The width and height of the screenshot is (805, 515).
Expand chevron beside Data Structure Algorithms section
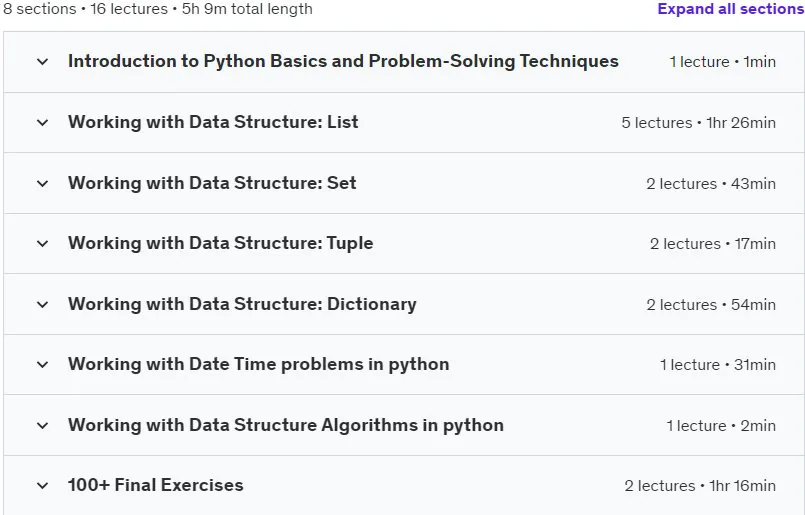pyautogui.click(x=43, y=426)
